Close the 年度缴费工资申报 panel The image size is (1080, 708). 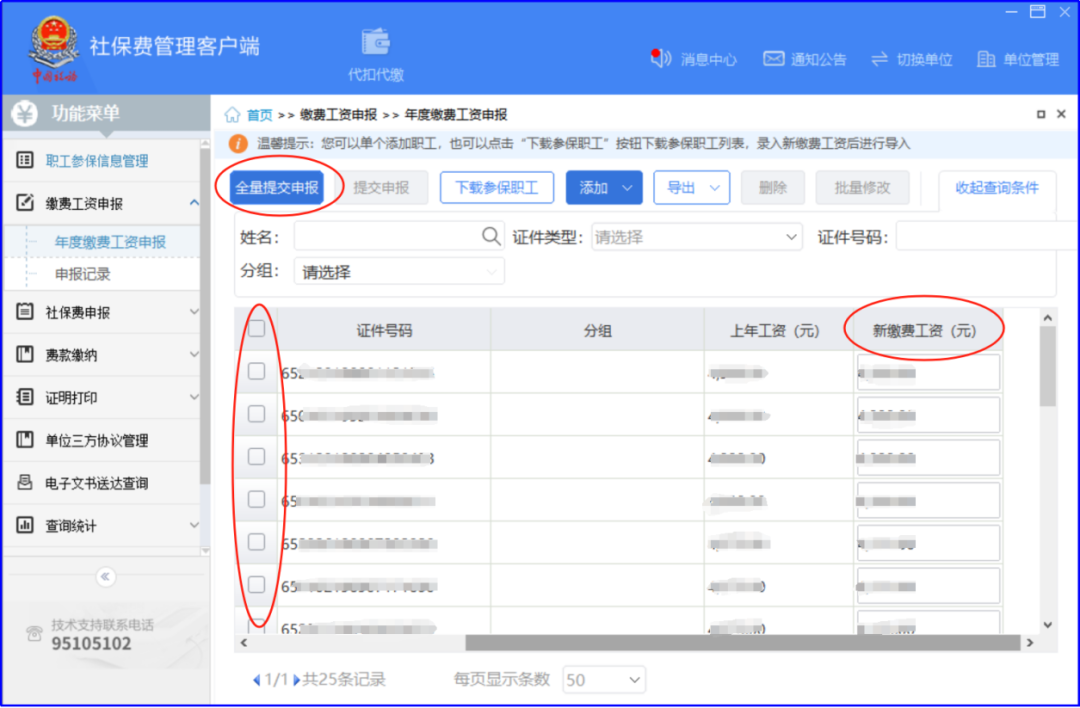pyautogui.click(x=1061, y=114)
